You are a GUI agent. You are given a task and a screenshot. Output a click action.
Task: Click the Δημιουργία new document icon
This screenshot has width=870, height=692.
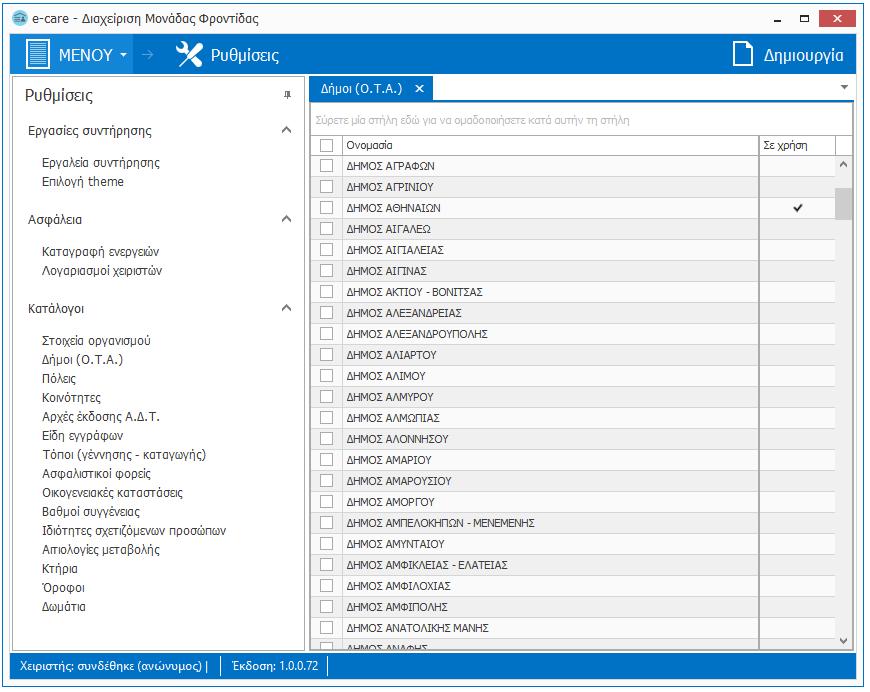[742, 54]
